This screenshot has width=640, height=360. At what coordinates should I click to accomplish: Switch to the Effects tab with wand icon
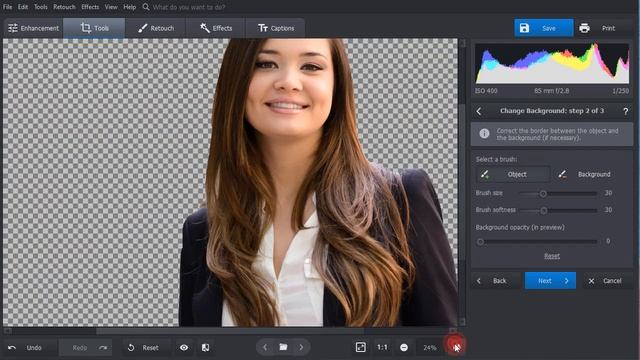pos(216,28)
